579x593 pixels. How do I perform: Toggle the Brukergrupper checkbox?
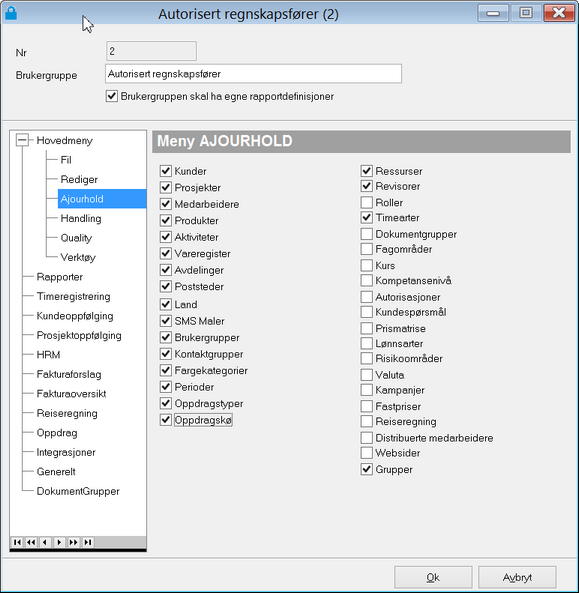(x=166, y=337)
